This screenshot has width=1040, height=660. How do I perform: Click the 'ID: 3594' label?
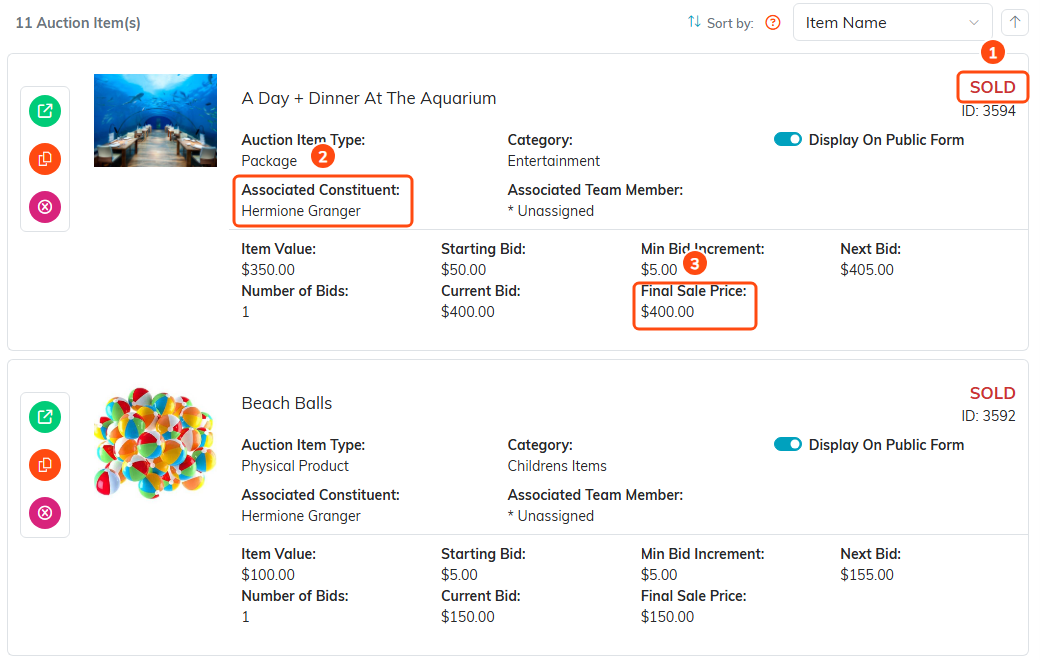[988, 111]
